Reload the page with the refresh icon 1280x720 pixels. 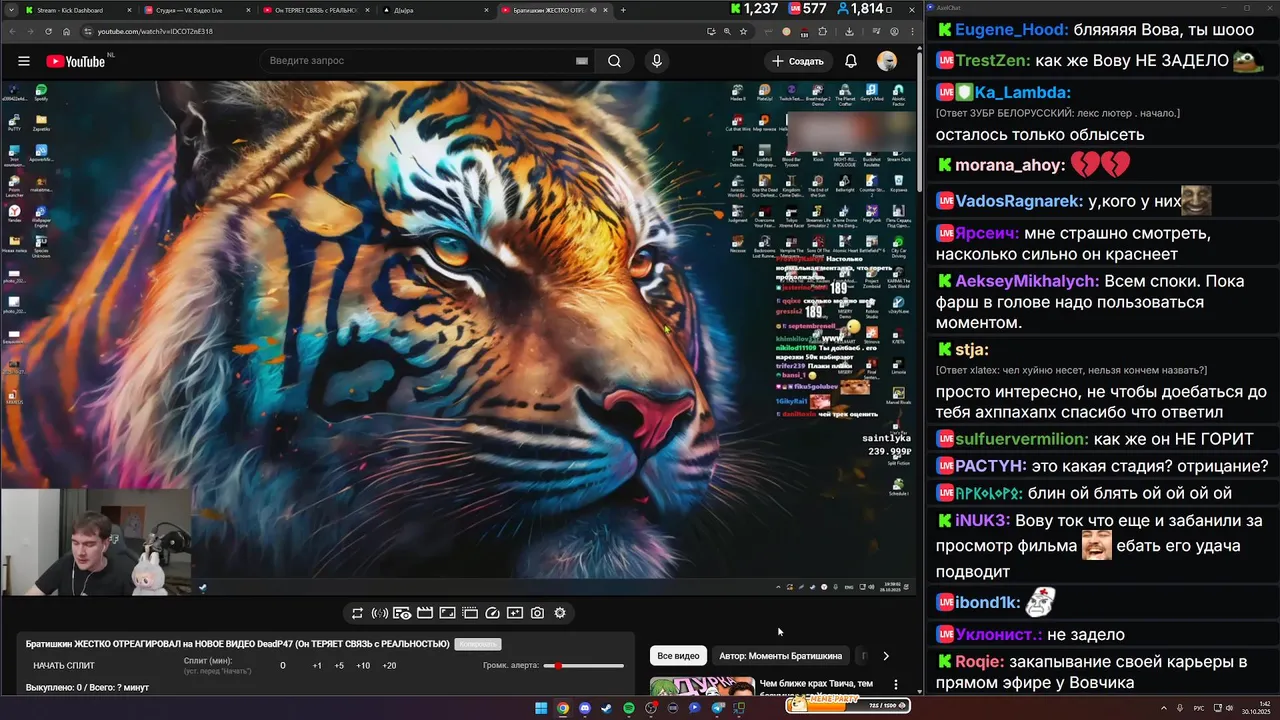coord(48,31)
